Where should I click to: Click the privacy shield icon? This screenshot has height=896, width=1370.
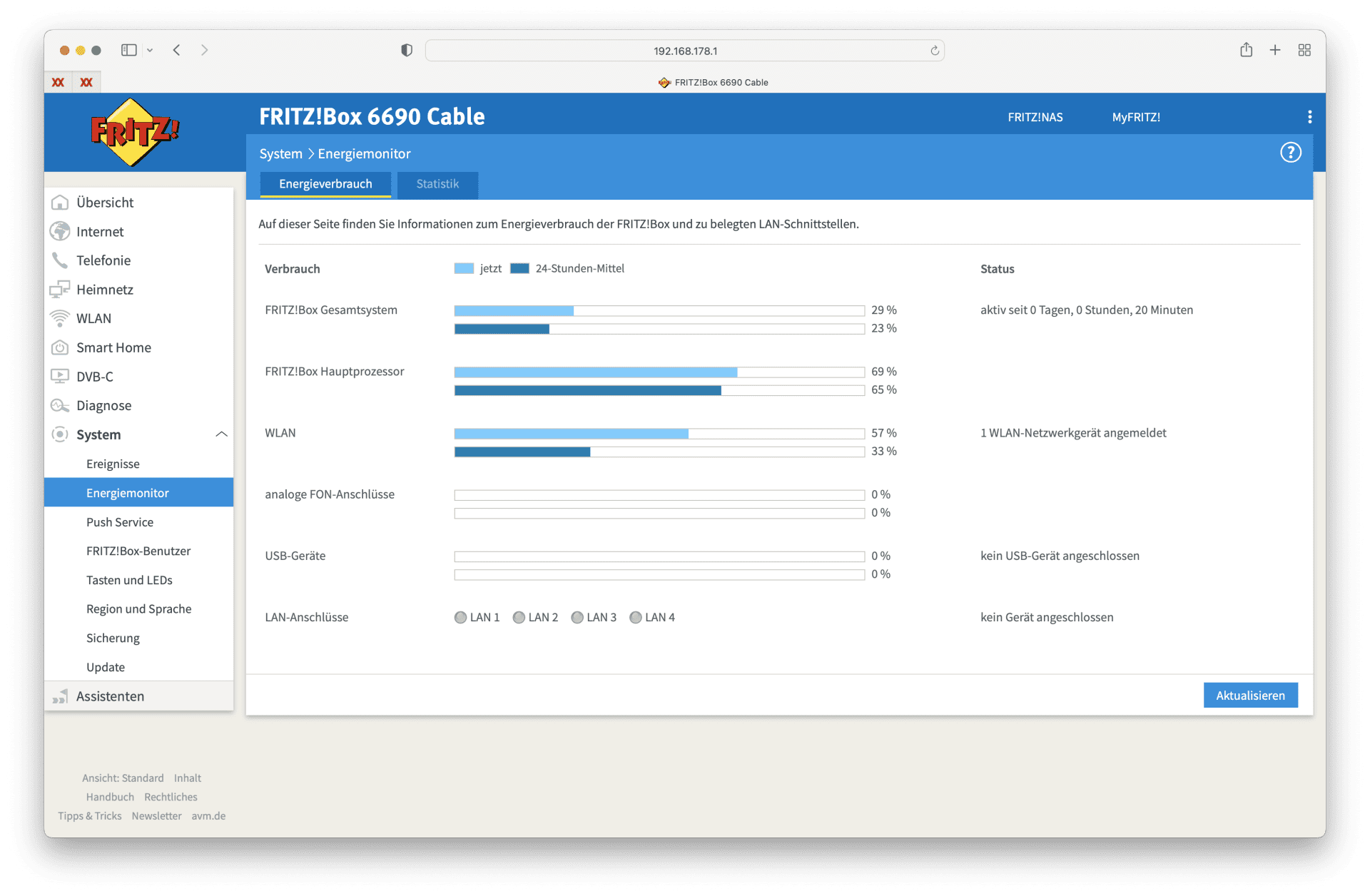[407, 50]
